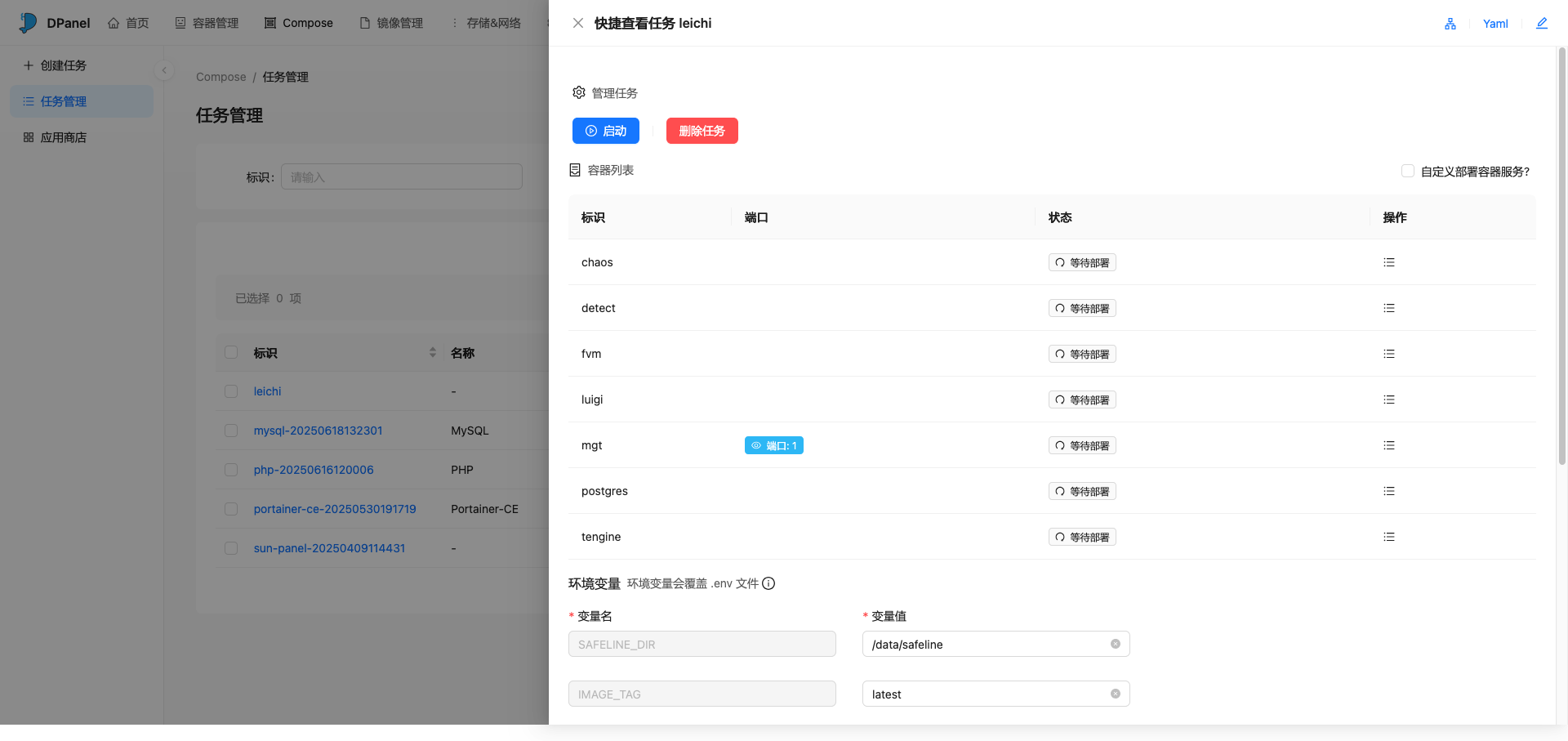Clear the latest image tag value
1568x741 pixels.
point(1115,694)
